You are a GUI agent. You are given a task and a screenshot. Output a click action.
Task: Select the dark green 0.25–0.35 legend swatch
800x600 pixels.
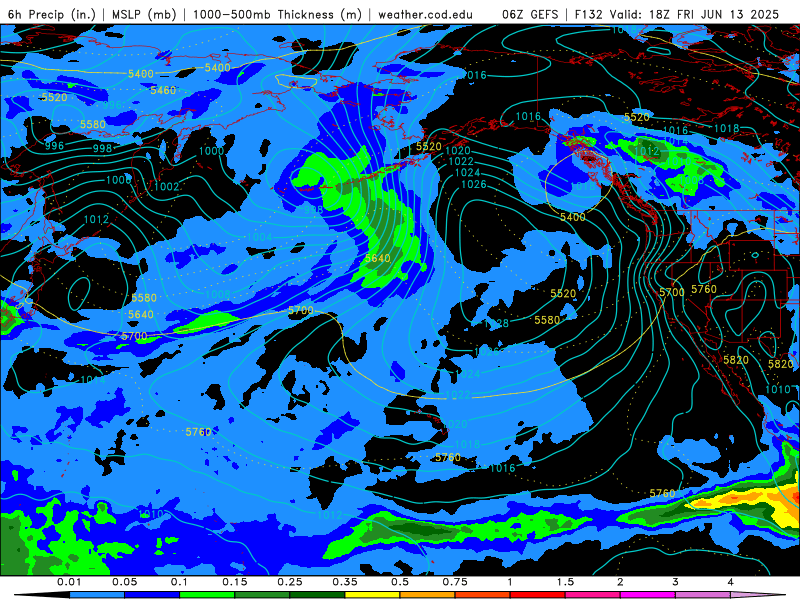tap(317, 595)
